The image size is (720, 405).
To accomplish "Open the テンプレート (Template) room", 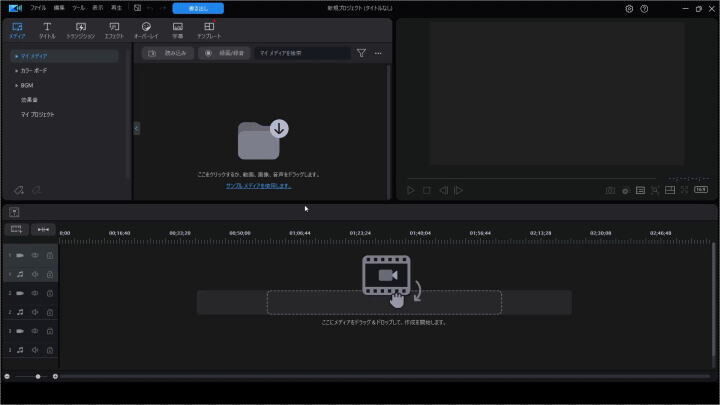I will 209,30.
